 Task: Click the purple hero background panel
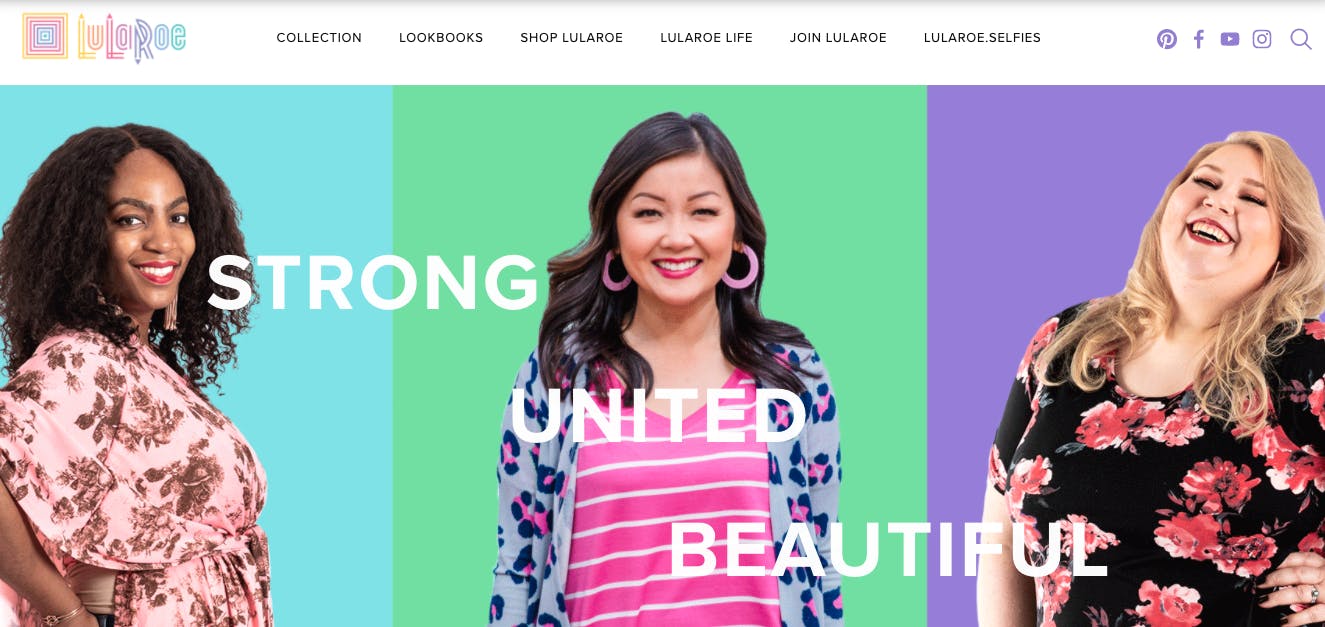[1010, 200]
